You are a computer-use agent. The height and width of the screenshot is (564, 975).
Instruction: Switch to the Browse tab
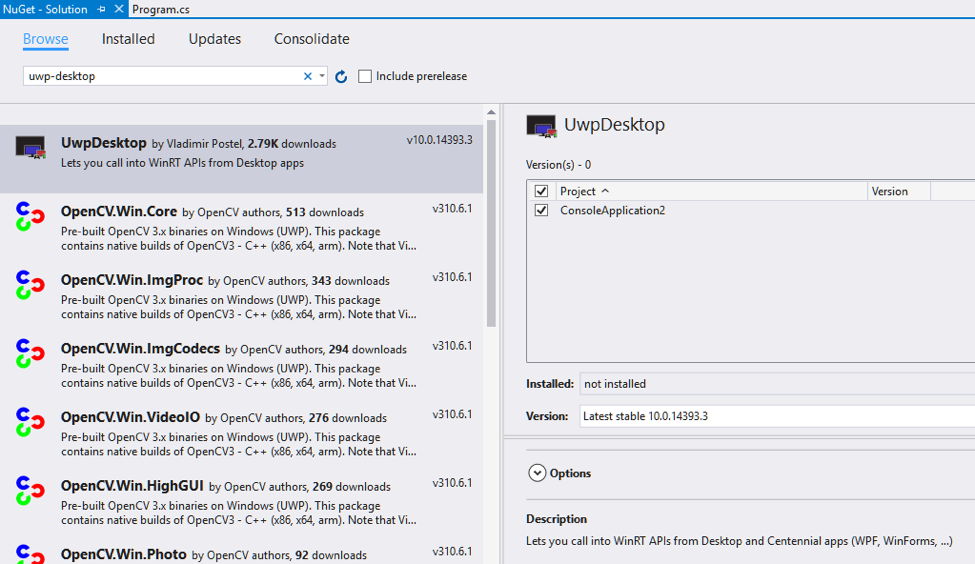point(45,39)
